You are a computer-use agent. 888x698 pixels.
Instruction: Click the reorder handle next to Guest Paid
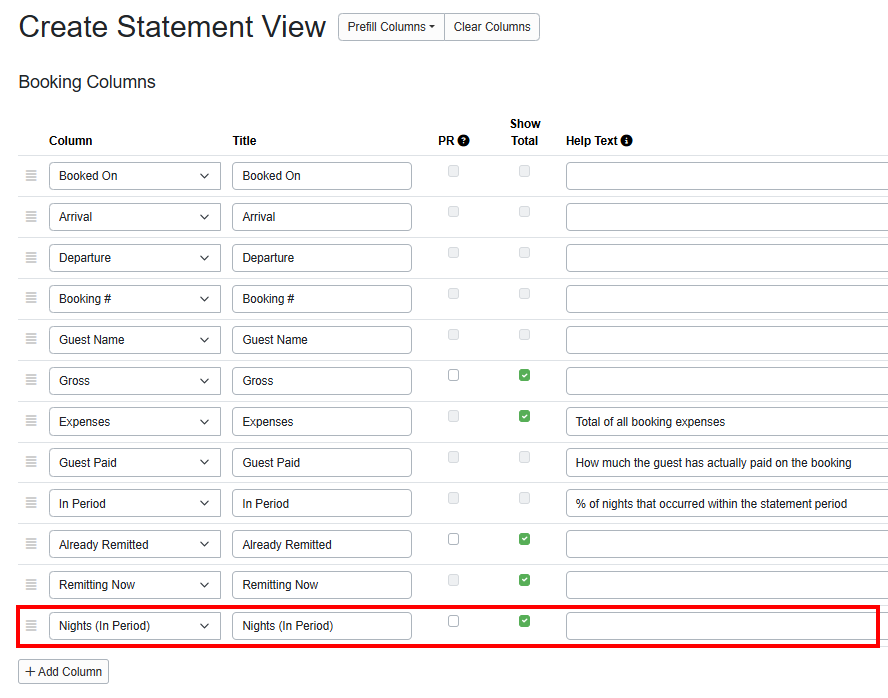coord(31,463)
